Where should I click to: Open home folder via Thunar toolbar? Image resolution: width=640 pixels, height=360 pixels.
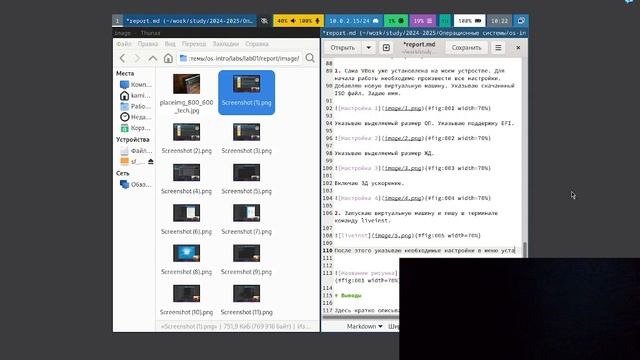click(168, 58)
